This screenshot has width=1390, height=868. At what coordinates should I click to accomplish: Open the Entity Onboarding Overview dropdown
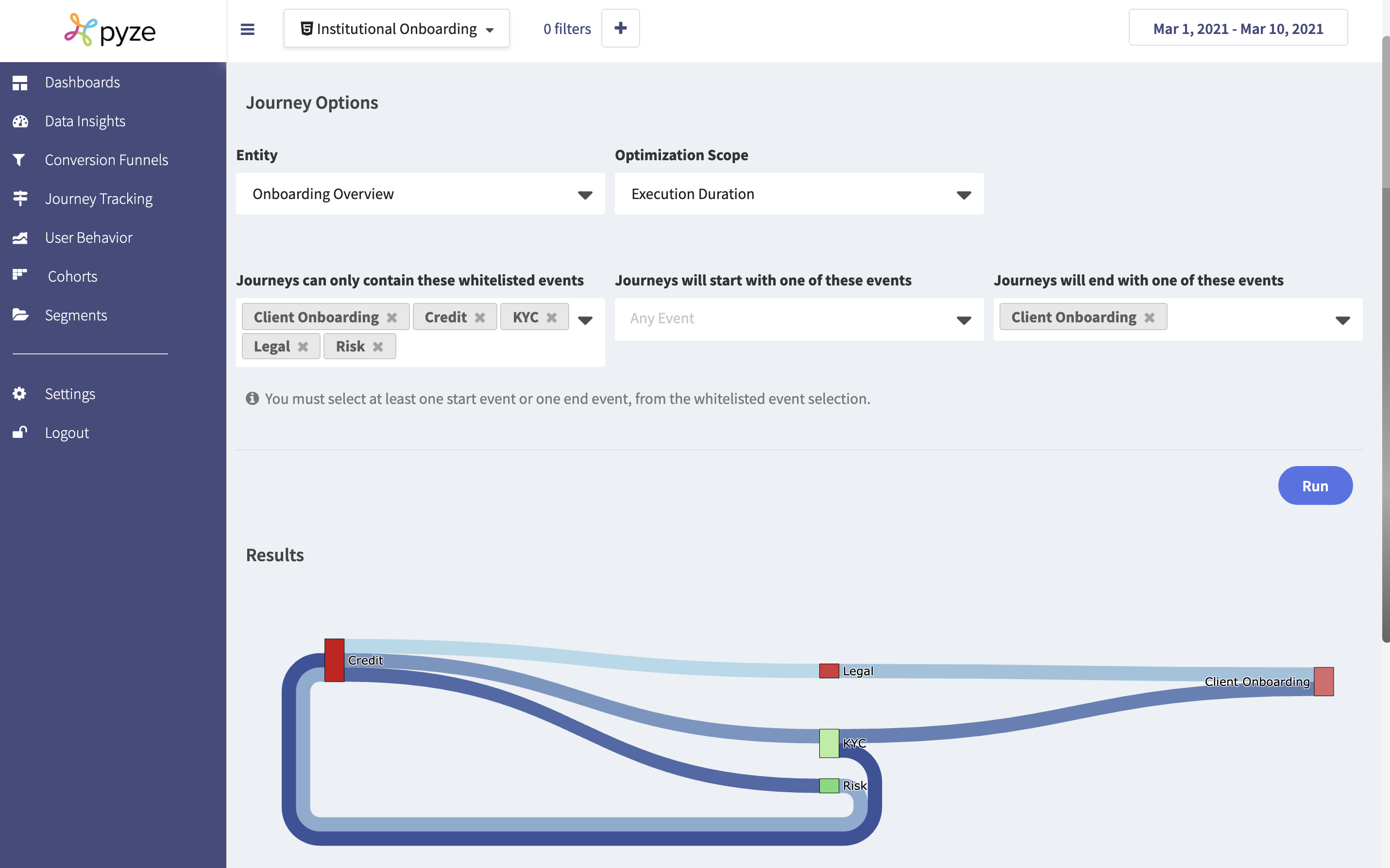pos(420,194)
